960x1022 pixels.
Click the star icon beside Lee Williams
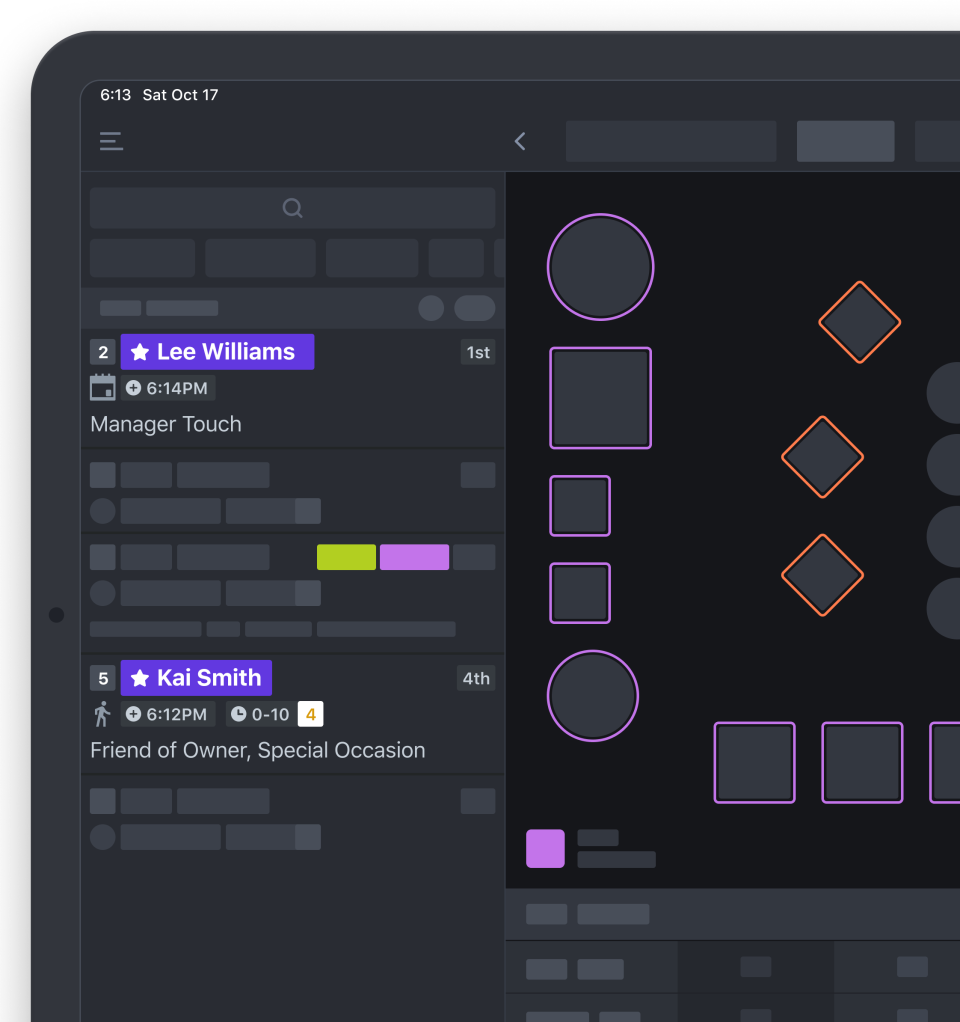click(x=139, y=352)
